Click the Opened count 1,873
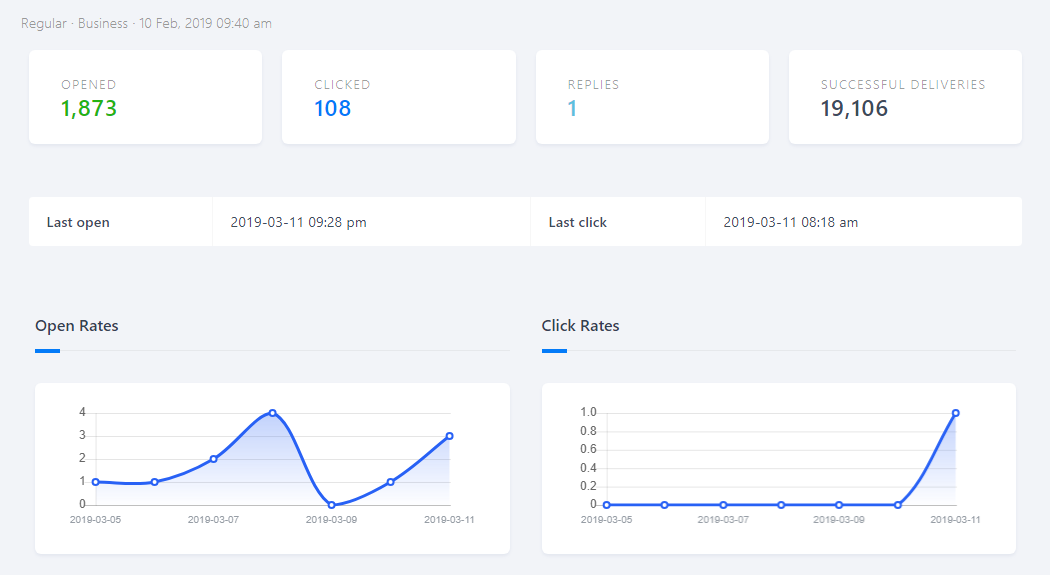The width and height of the screenshot is (1050, 575). (88, 108)
